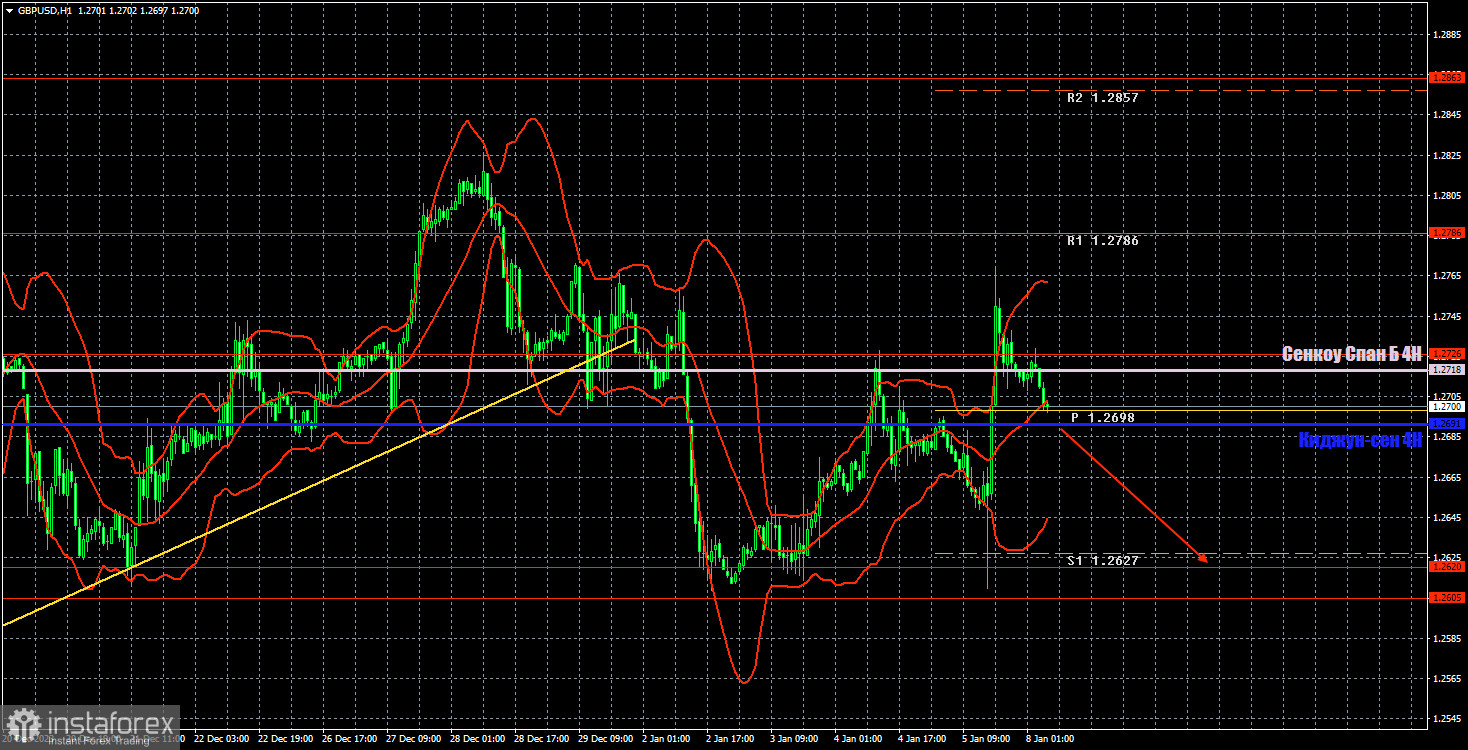Click the red 1.2605 price tag
1468x750 pixels.
(x=1447, y=598)
